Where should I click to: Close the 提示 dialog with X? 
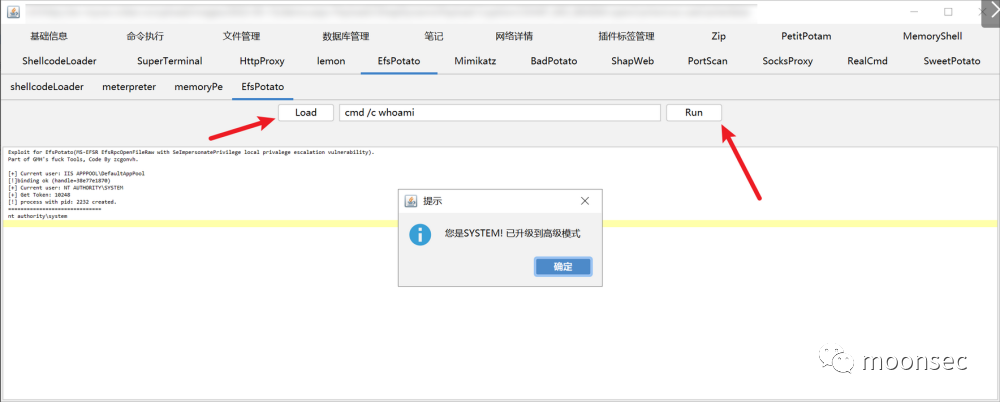coord(585,201)
